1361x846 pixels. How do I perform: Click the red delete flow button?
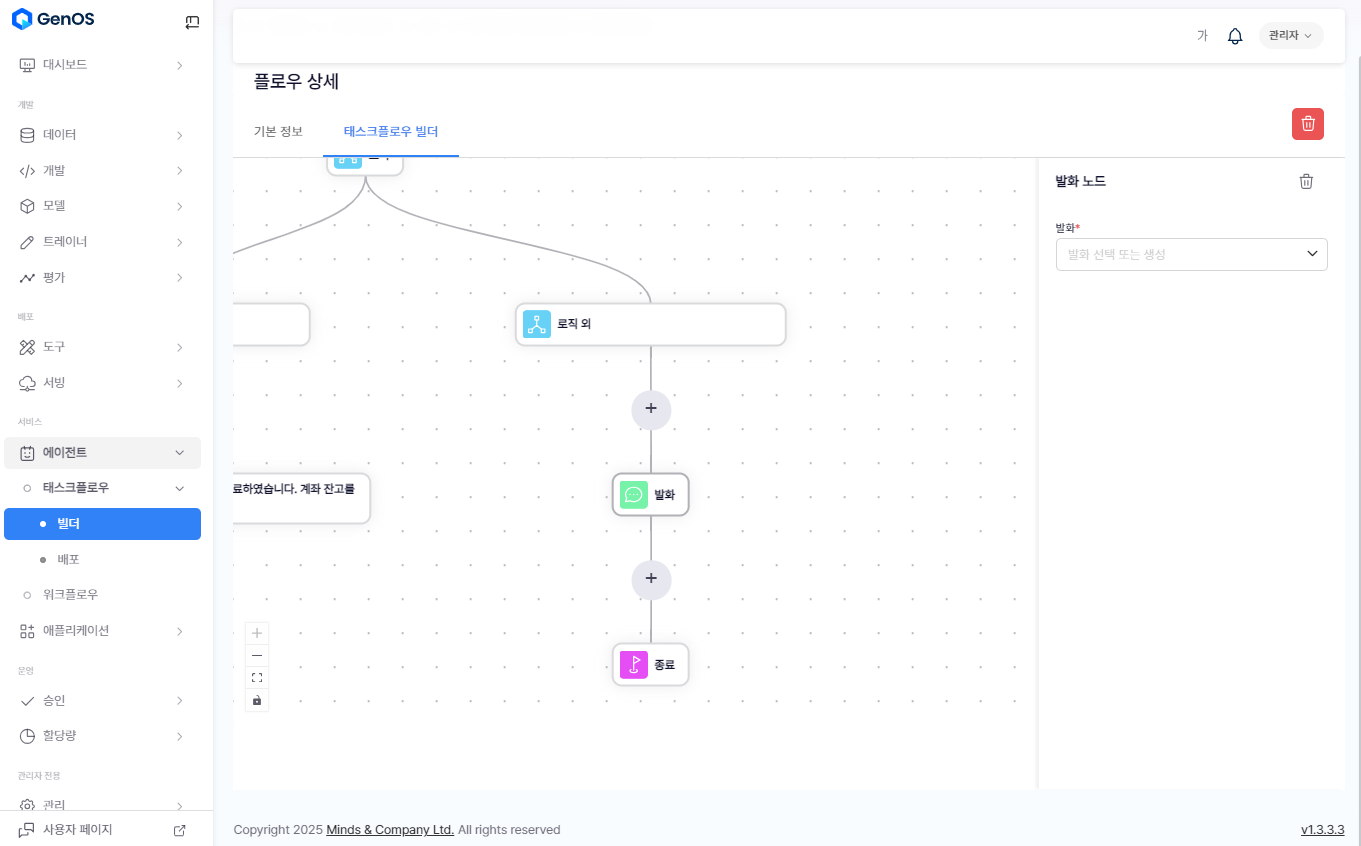pos(1307,124)
